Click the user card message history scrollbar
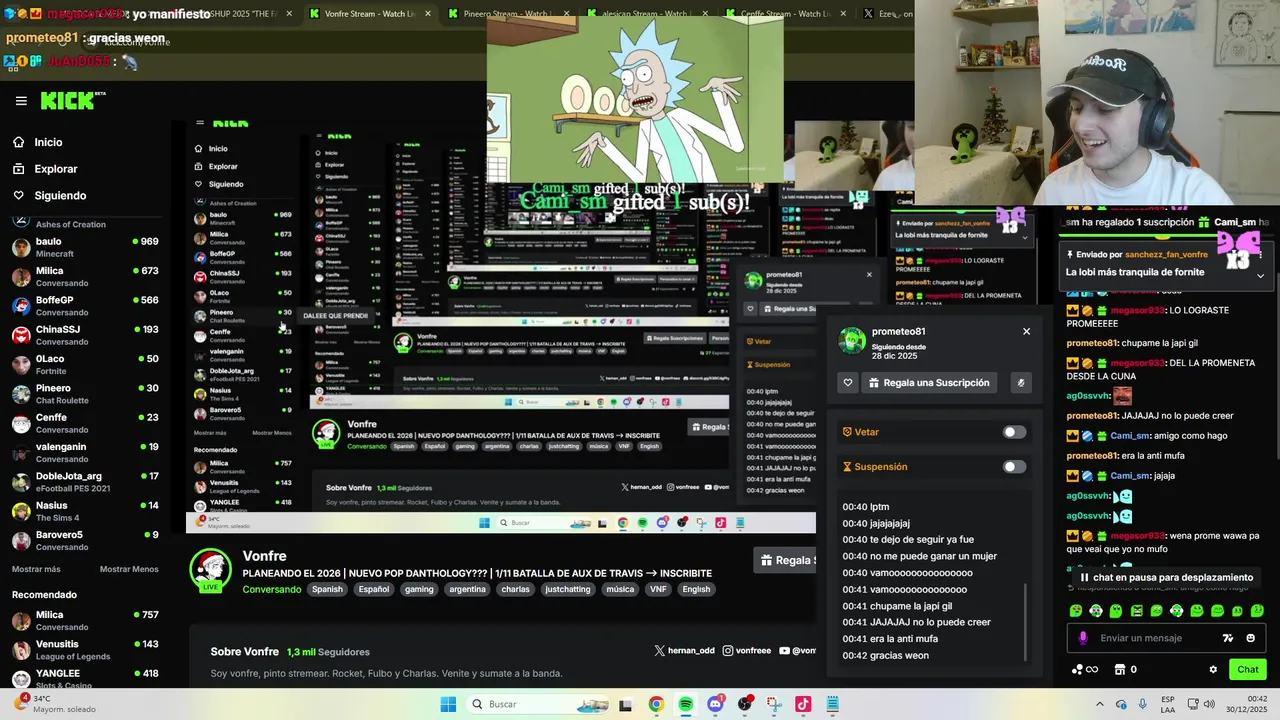The image size is (1280, 720). tap(1027, 622)
